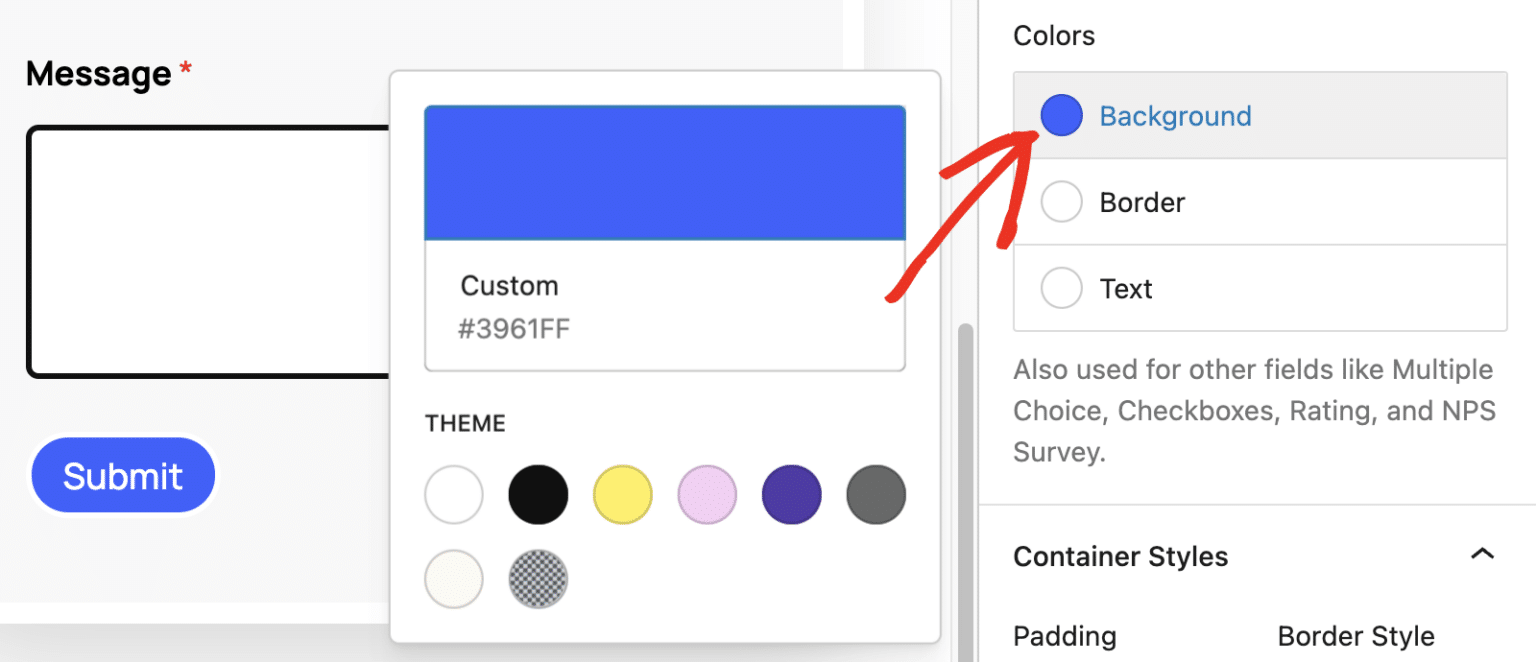Click the Submit button
This screenshot has height=662, width=1536.
tap(122, 474)
